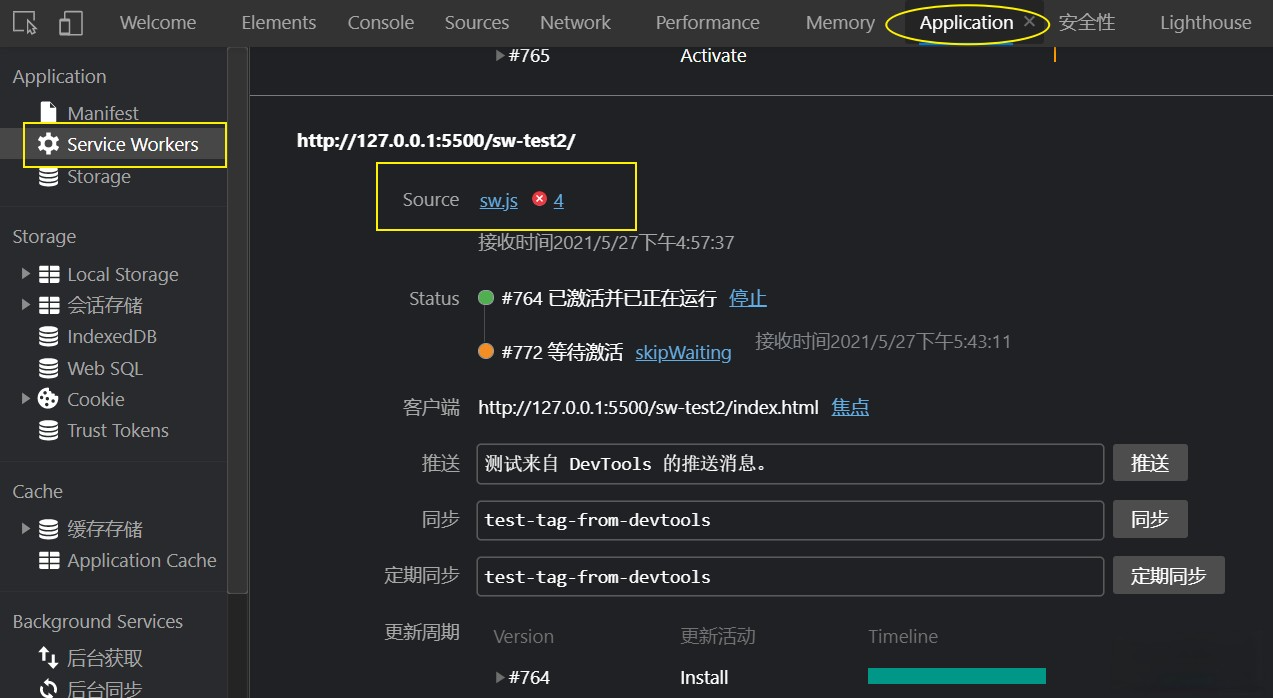The height and width of the screenshot is (698, 1273).
Task: Toggle device emulation toolbar icon
Action: tap(70, 23)
